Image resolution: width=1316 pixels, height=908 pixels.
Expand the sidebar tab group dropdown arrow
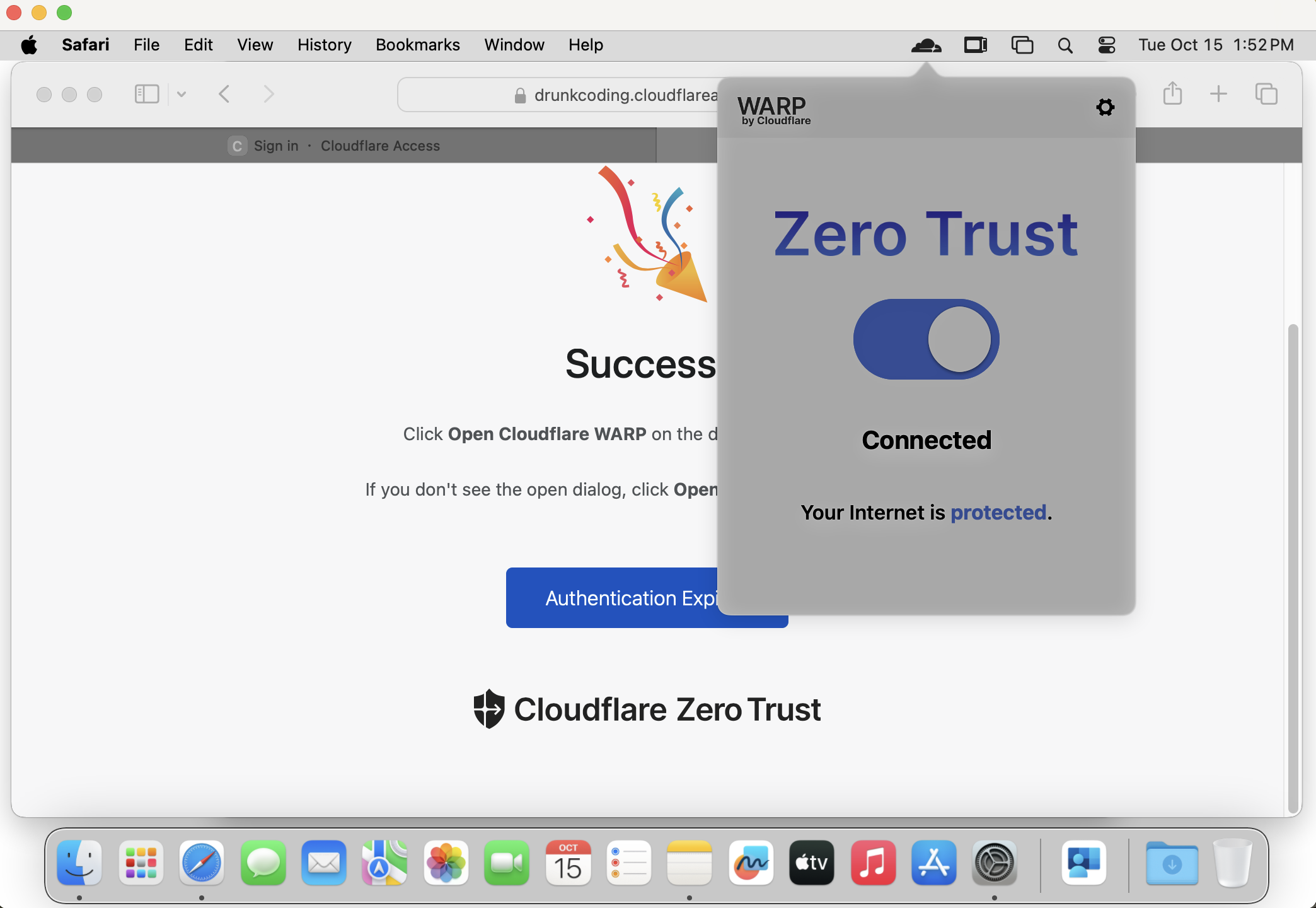[182, 95]
